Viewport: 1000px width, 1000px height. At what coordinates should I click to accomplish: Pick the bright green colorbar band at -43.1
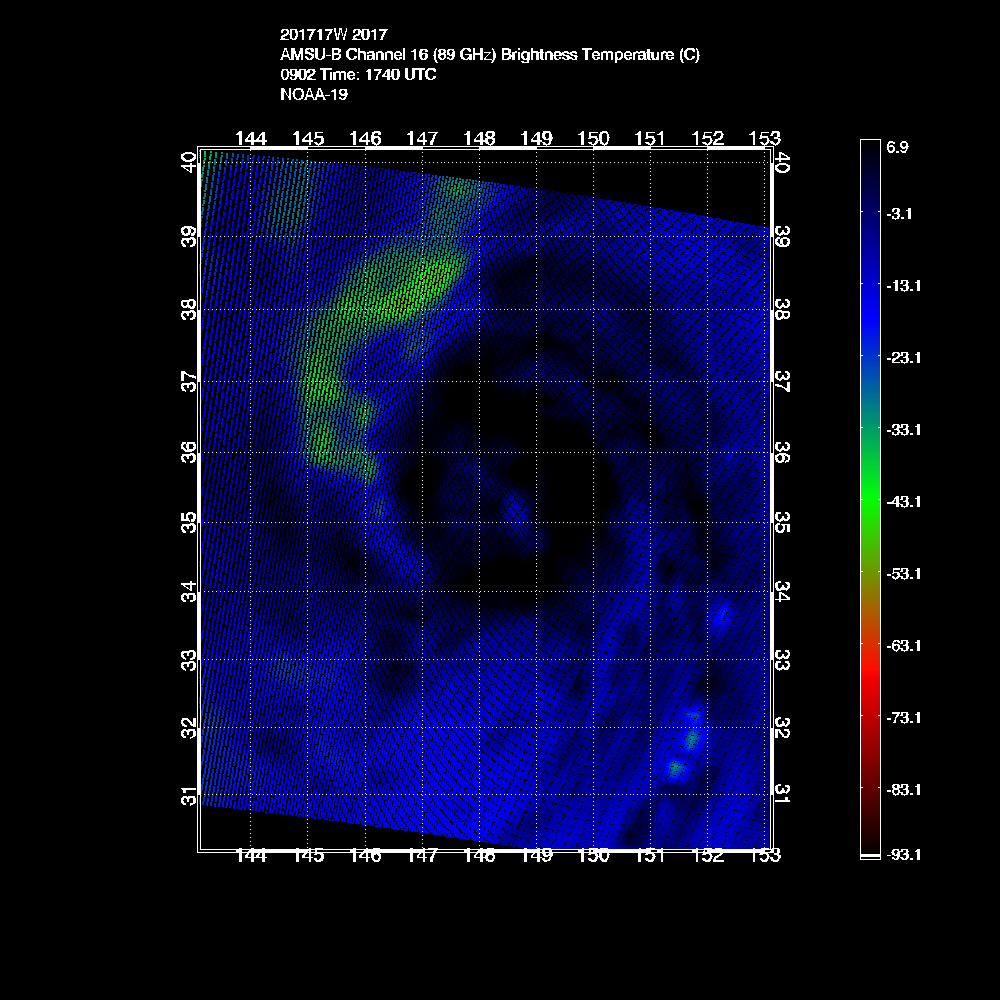click(869, 500)
